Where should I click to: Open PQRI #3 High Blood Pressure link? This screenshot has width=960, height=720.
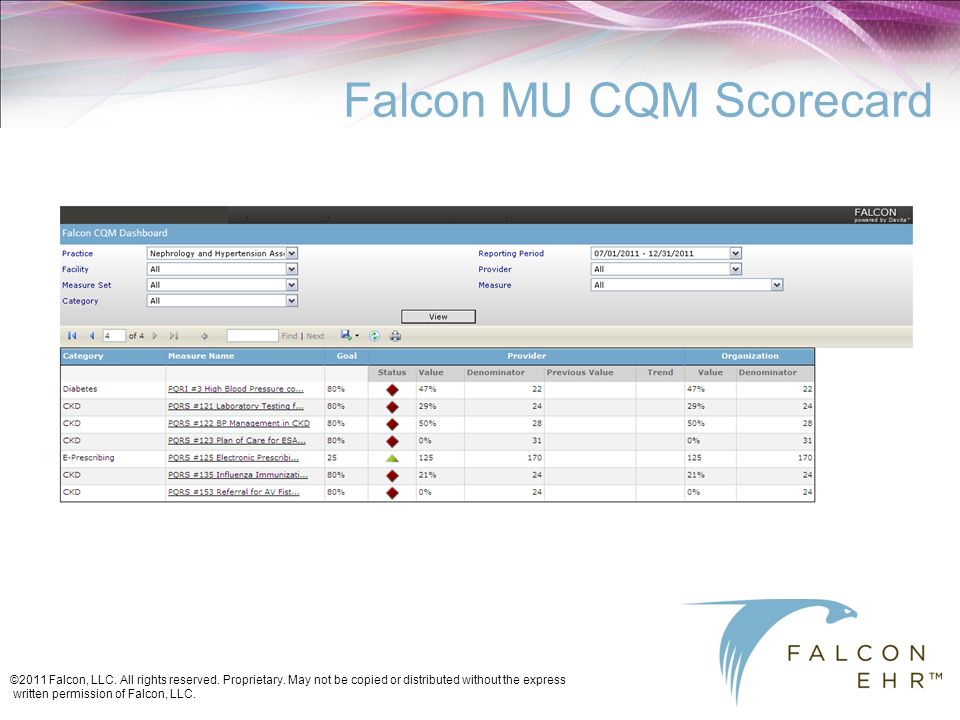[x=236, y=389]
